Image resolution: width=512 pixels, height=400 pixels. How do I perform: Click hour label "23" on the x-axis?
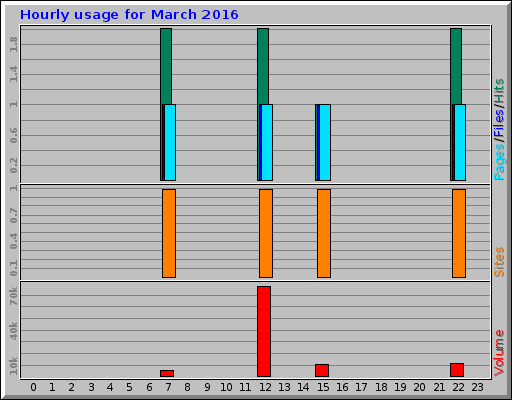pos(477,387)
